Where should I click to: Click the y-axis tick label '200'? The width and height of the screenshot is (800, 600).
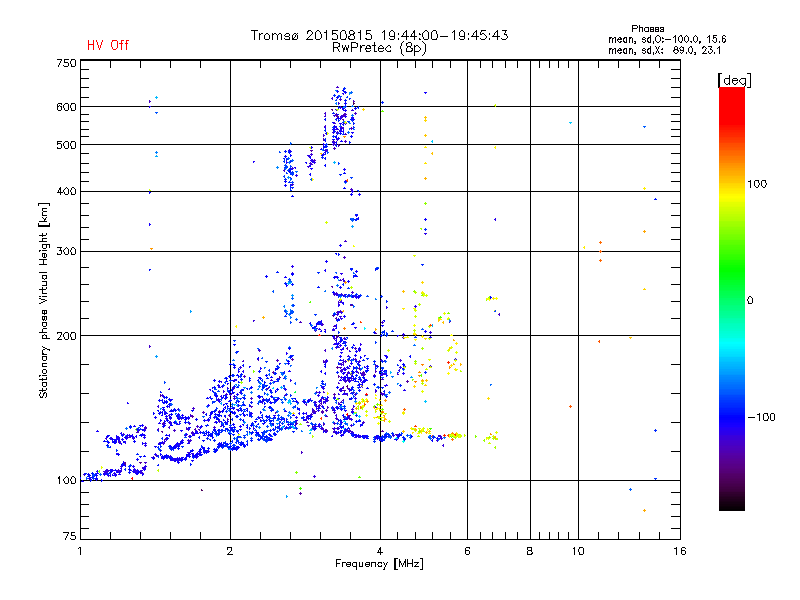coord(66,336)
